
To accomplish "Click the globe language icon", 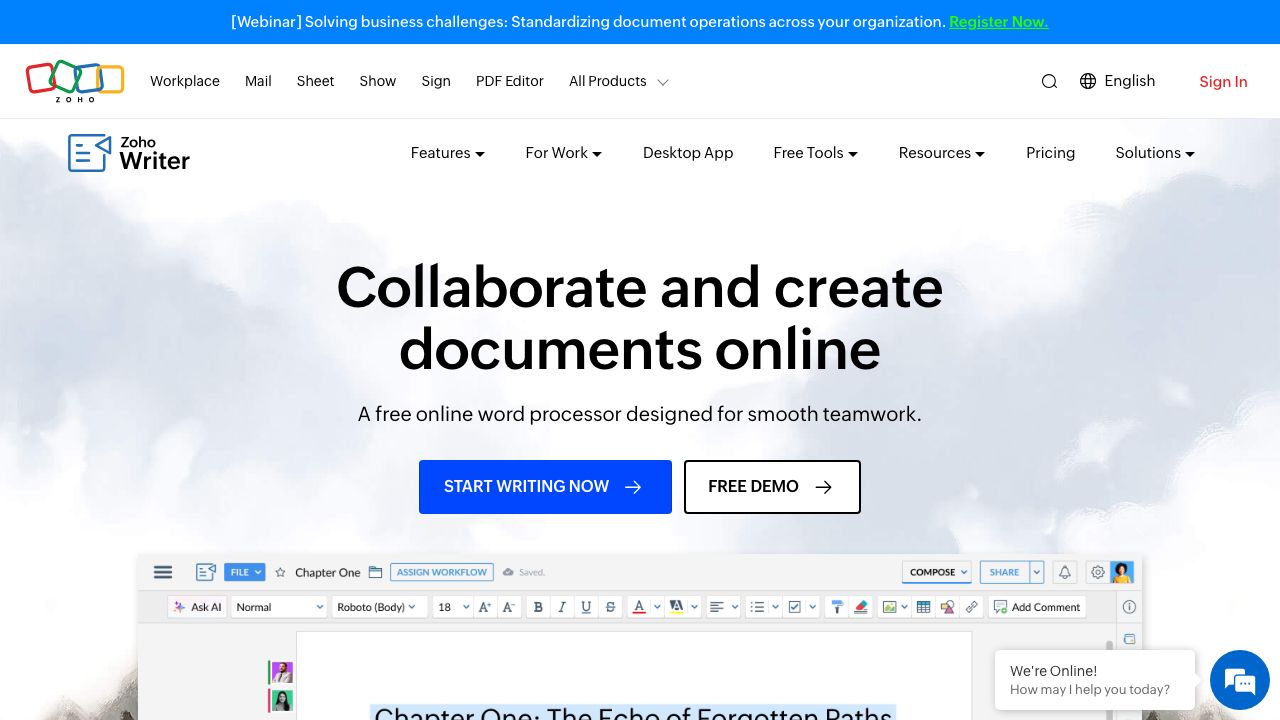I will (x=1088, y=81).
